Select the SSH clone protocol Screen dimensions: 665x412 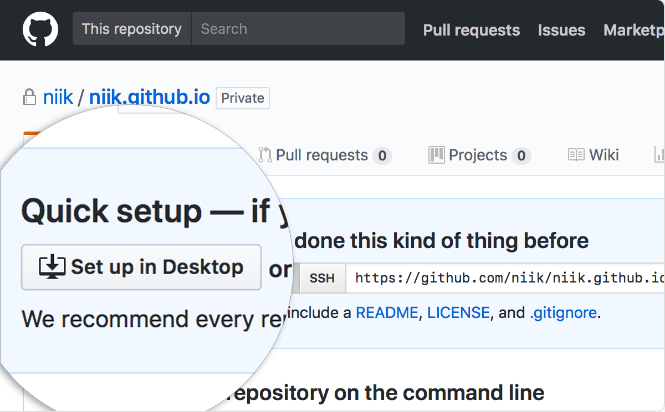point(322,278)
